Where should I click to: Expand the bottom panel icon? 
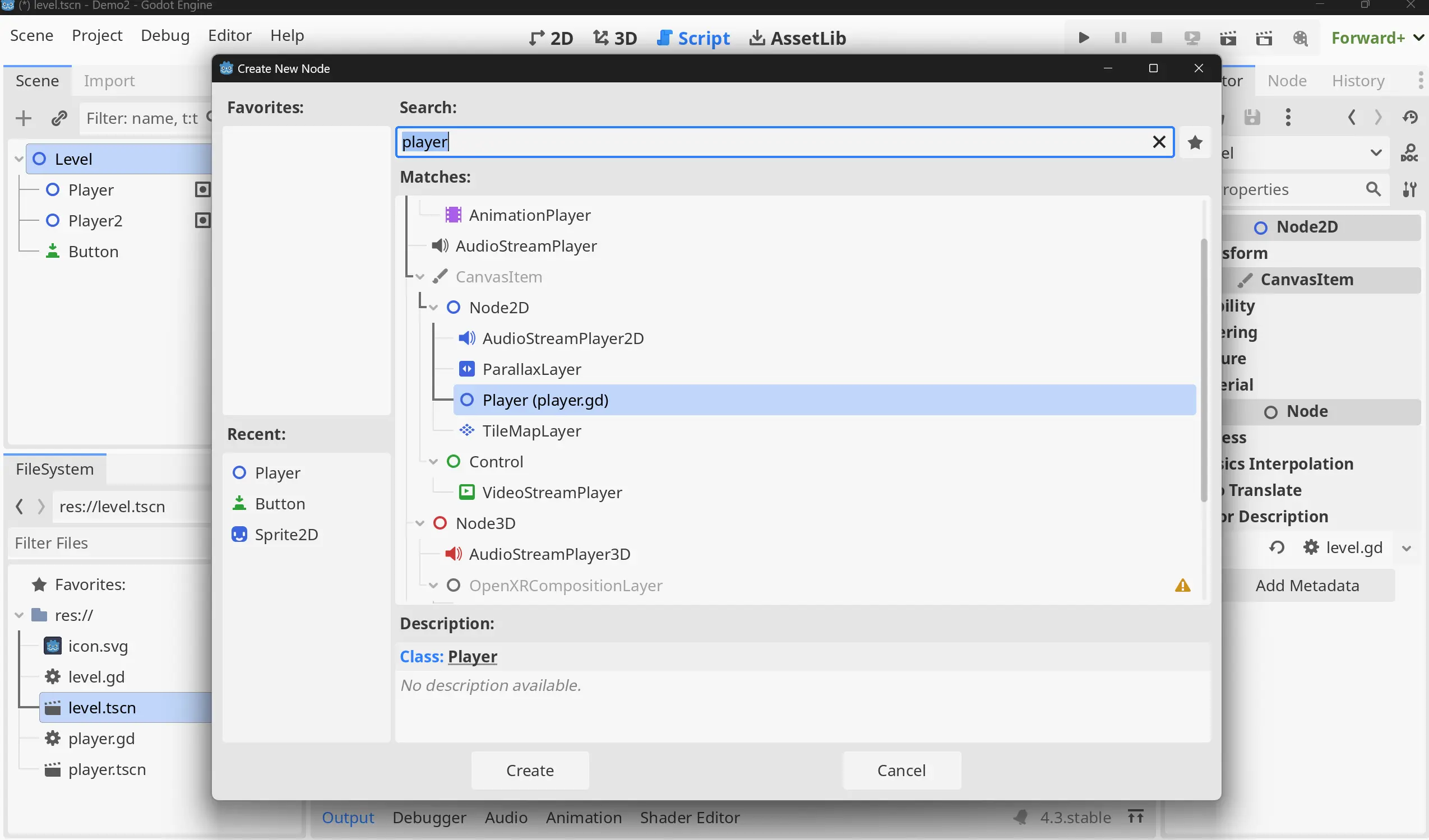tap(1136, 817)
